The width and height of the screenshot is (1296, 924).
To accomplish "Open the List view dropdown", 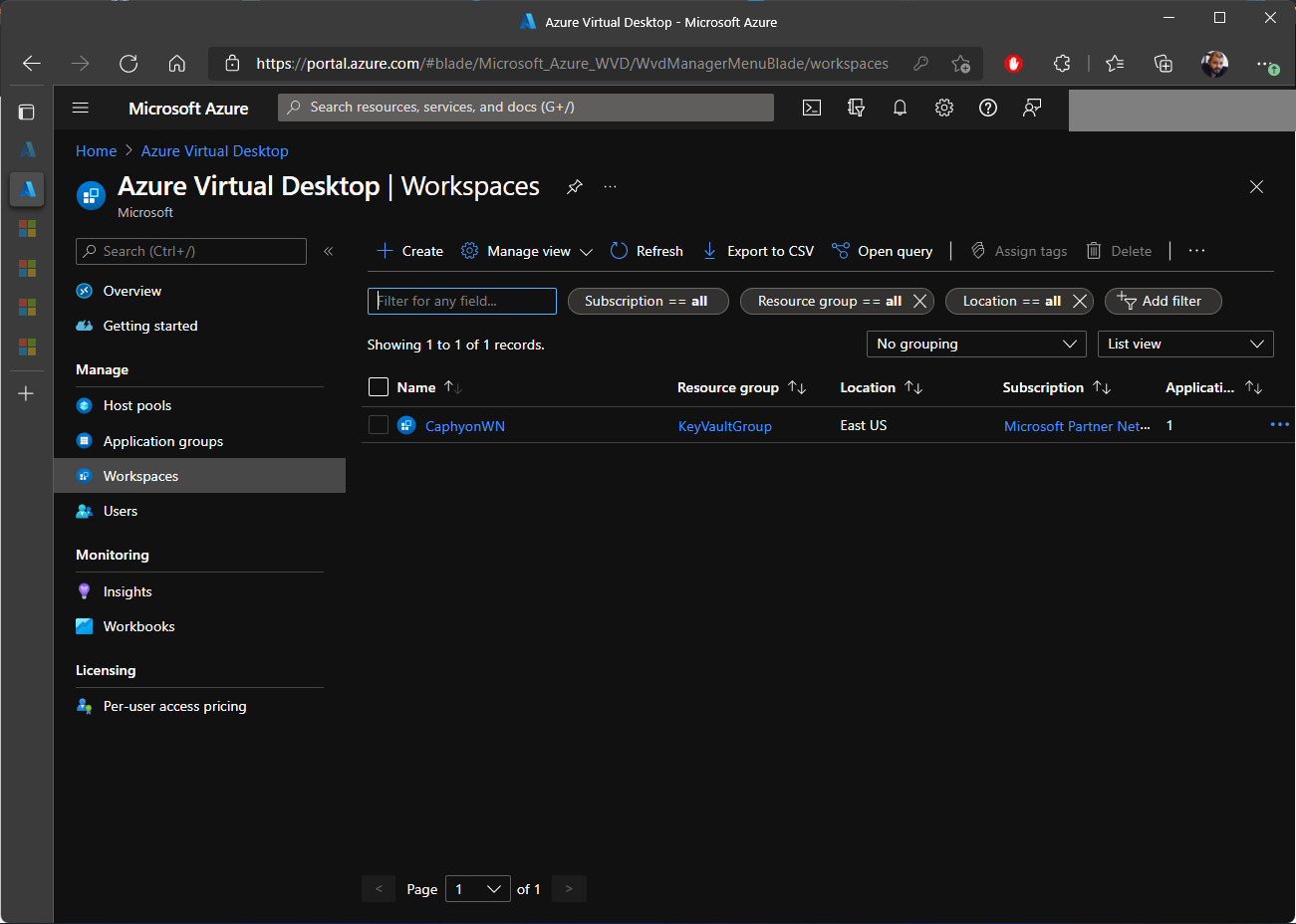I will (1185, 345).
